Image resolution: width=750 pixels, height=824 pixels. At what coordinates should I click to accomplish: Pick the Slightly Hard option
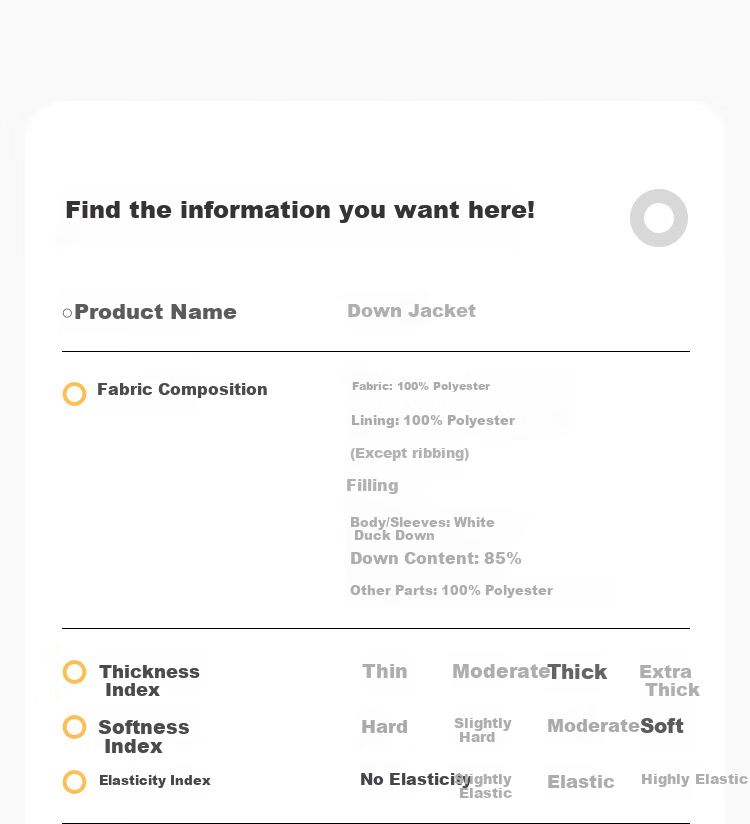482,730
